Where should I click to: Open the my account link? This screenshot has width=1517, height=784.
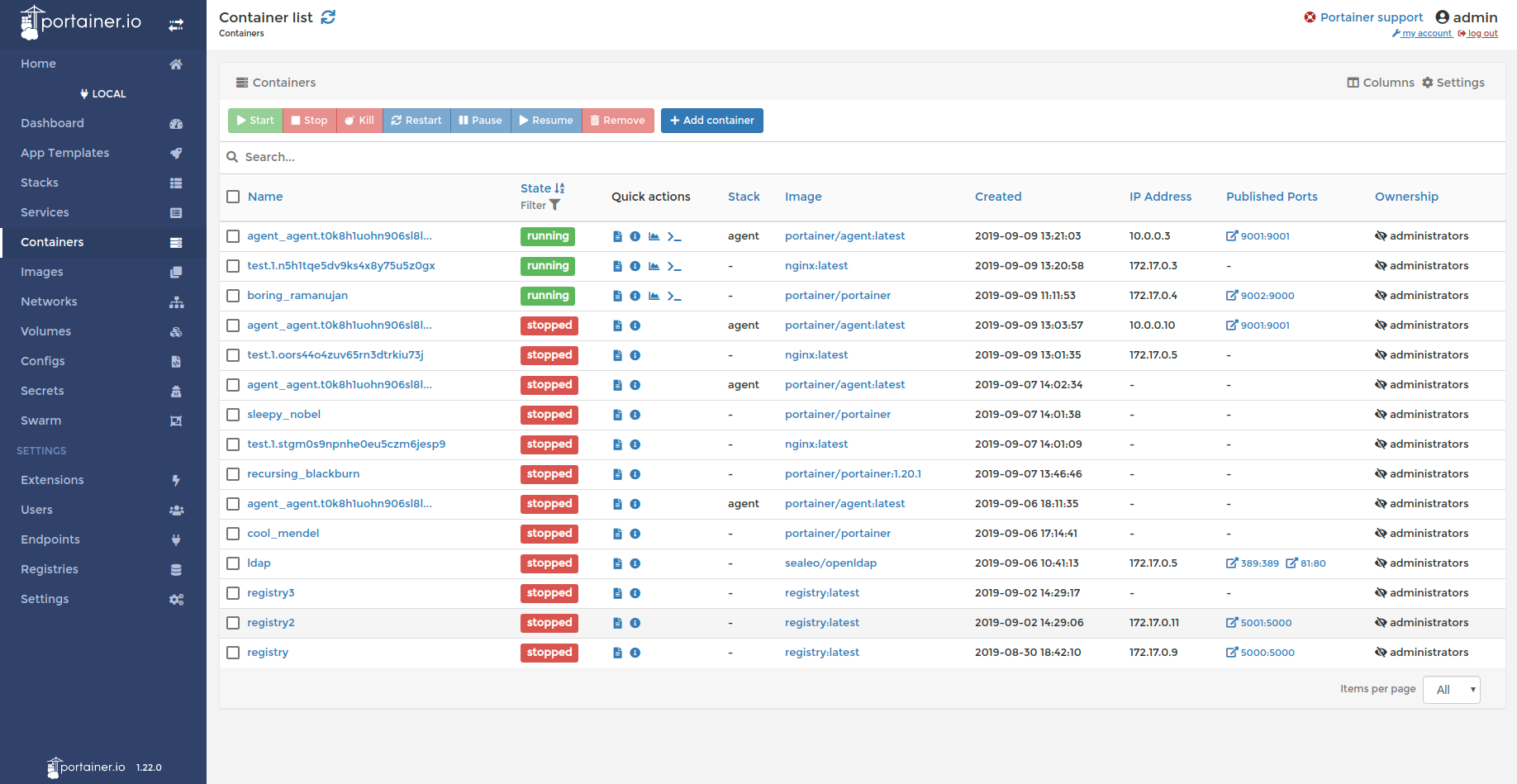tap(1422, 34)
